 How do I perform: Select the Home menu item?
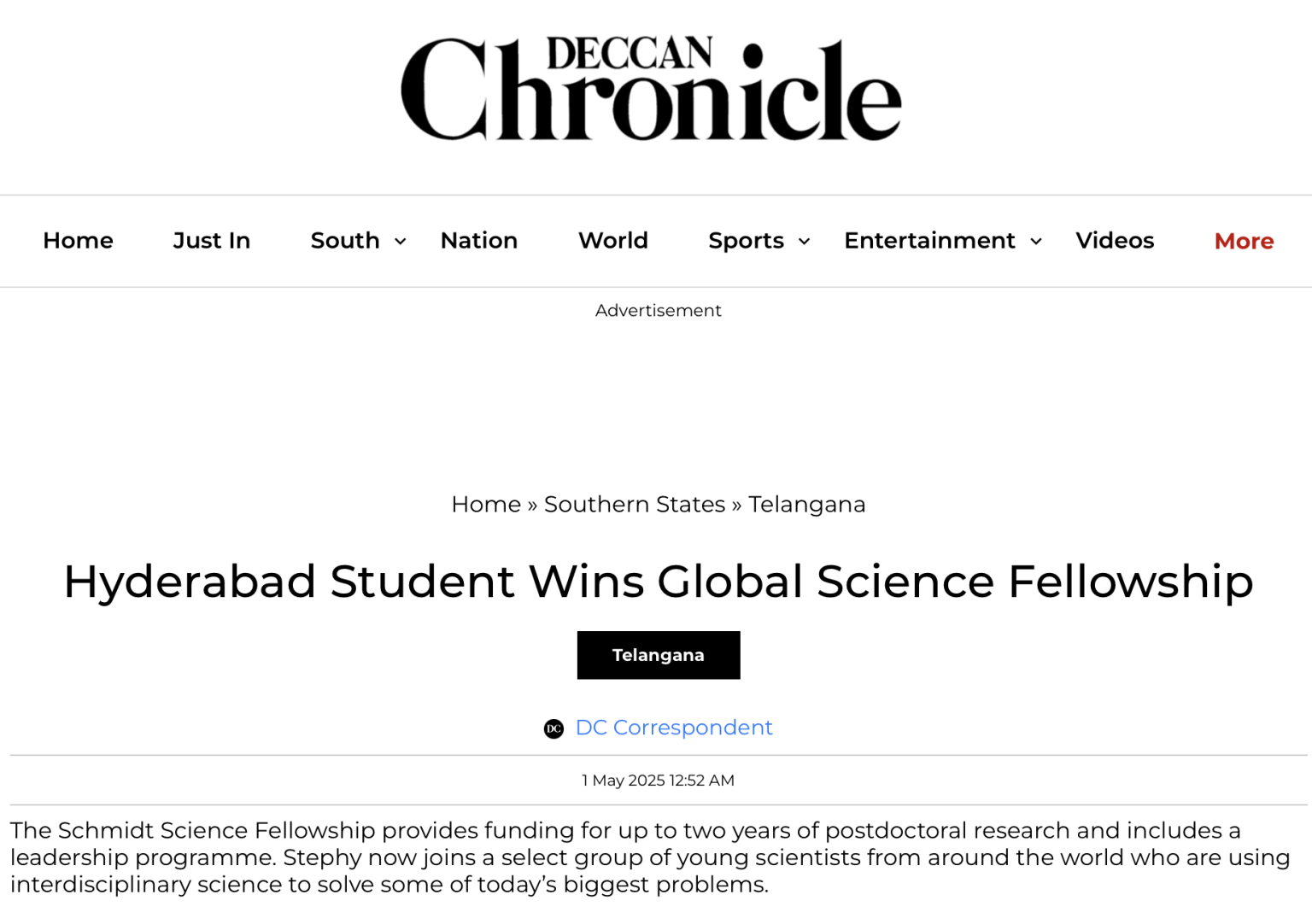(78, 241)
